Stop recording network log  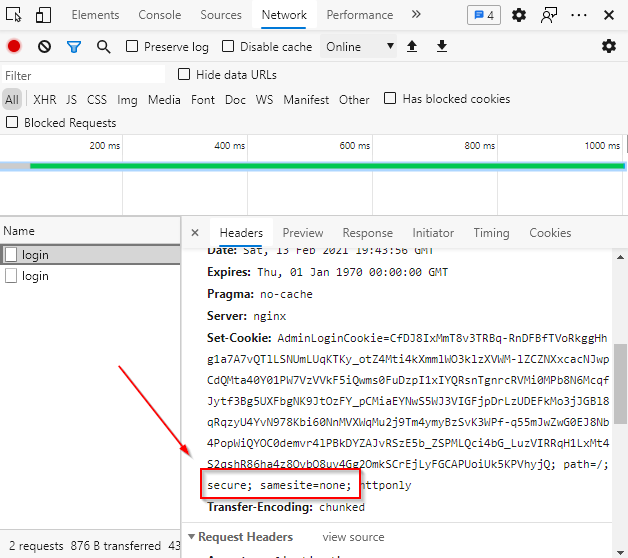coord(14,46)
